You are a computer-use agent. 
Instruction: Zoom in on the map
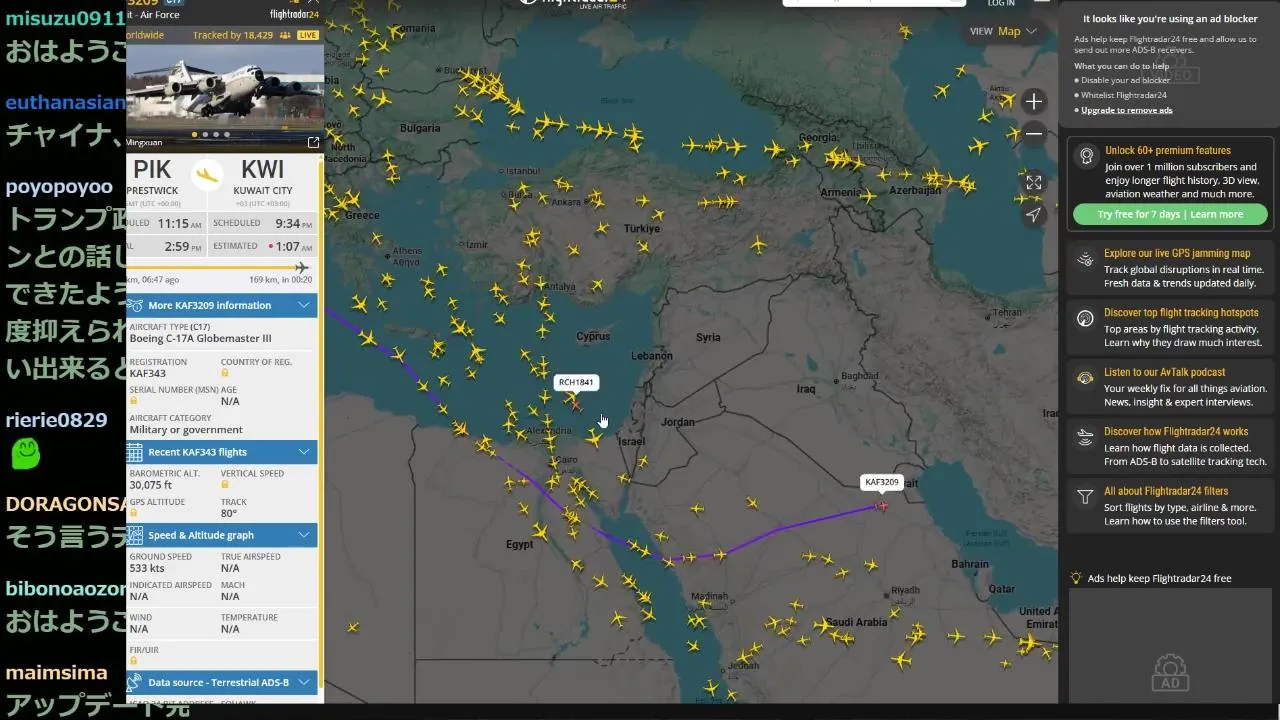click(1034, 101)
